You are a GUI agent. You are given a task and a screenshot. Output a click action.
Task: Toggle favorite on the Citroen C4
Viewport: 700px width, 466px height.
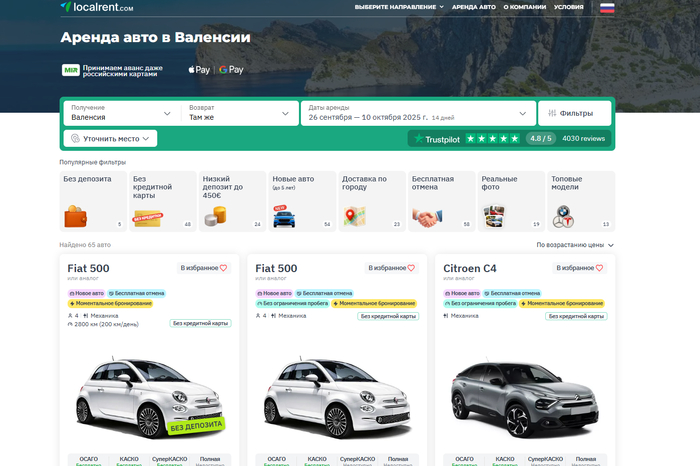click(x=580, y=268)
